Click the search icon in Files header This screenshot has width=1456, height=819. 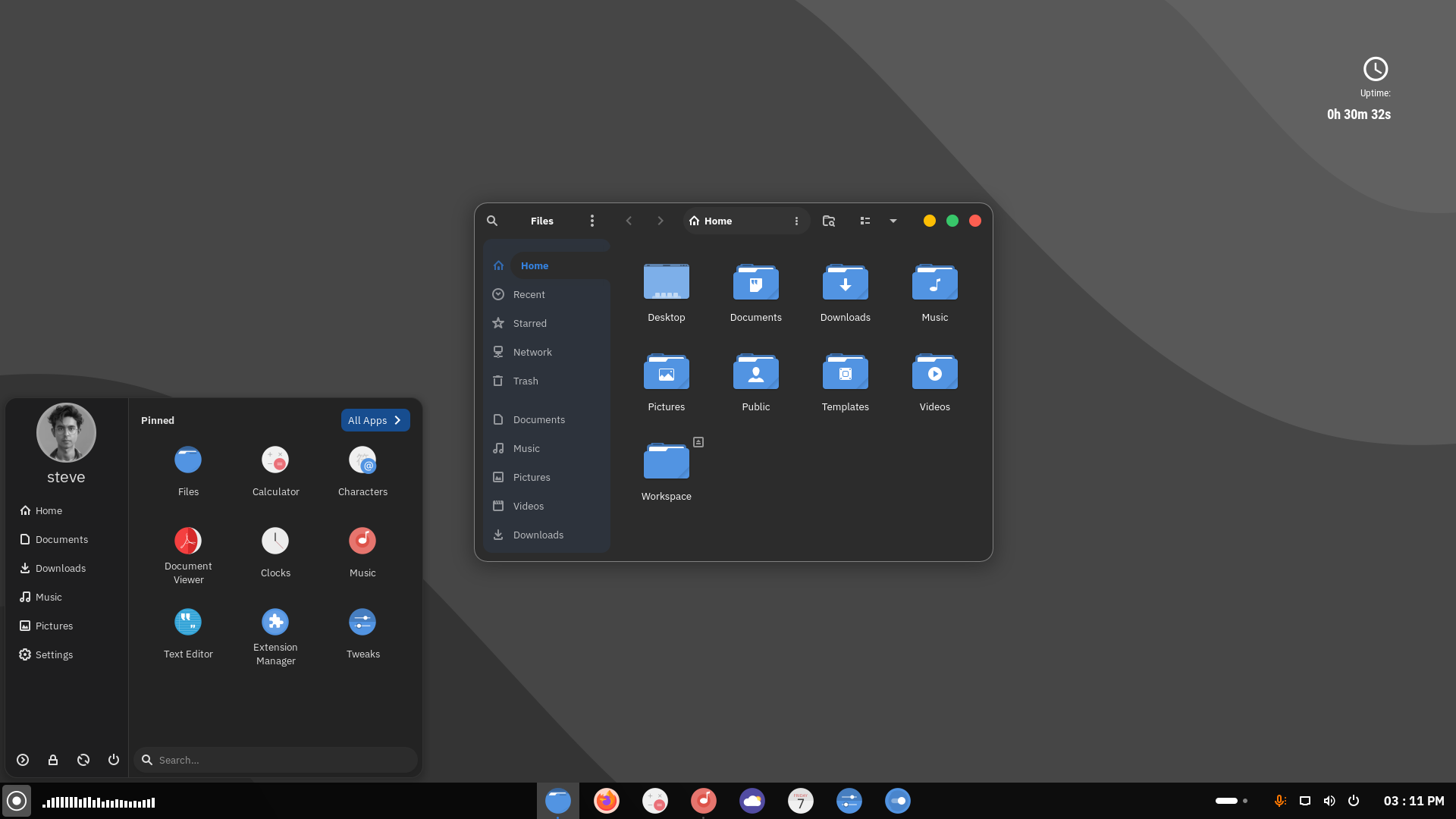[x=492, y=221]
